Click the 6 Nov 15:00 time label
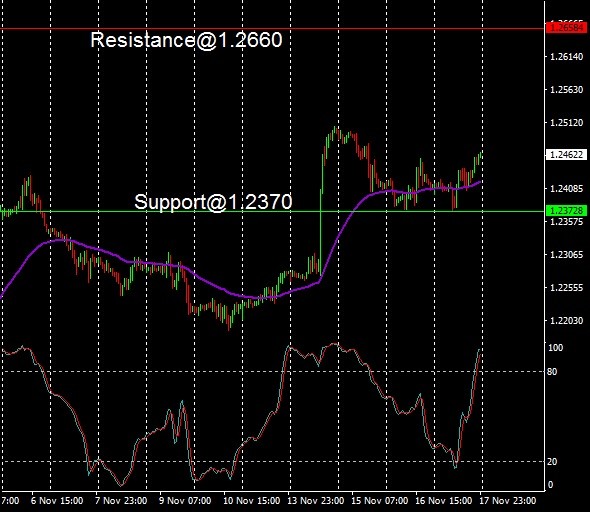Screen dimensions: 590x512 [x=57, y=501]
